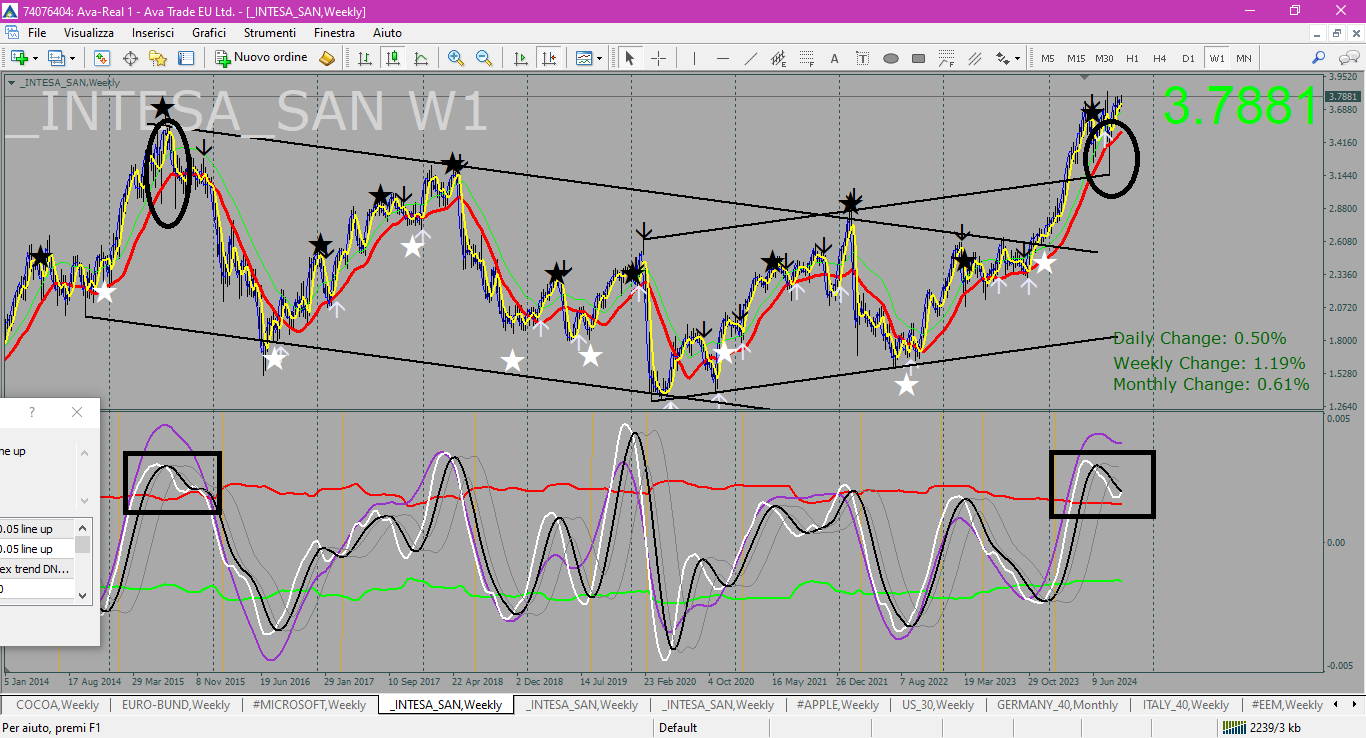Click Nuovo ordine button
This screenshot has height=738, width=1366.
(262, 58)
